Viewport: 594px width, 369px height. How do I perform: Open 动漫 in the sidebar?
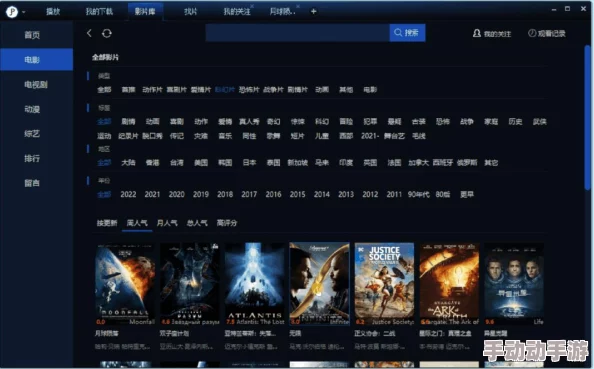[x=32, y=109]
